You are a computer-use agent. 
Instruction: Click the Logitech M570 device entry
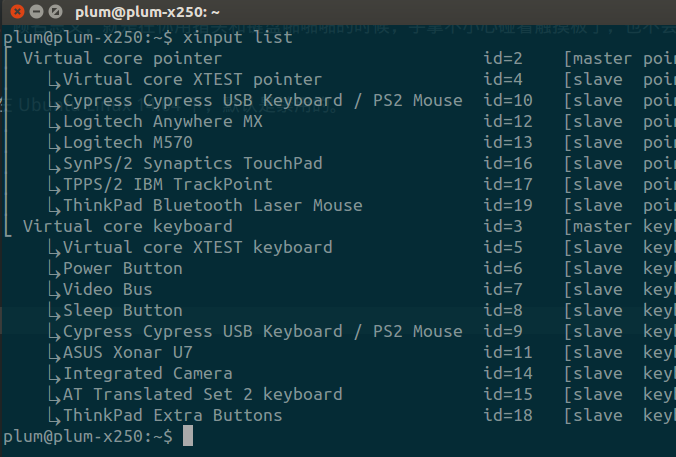(x=127, y=142)
